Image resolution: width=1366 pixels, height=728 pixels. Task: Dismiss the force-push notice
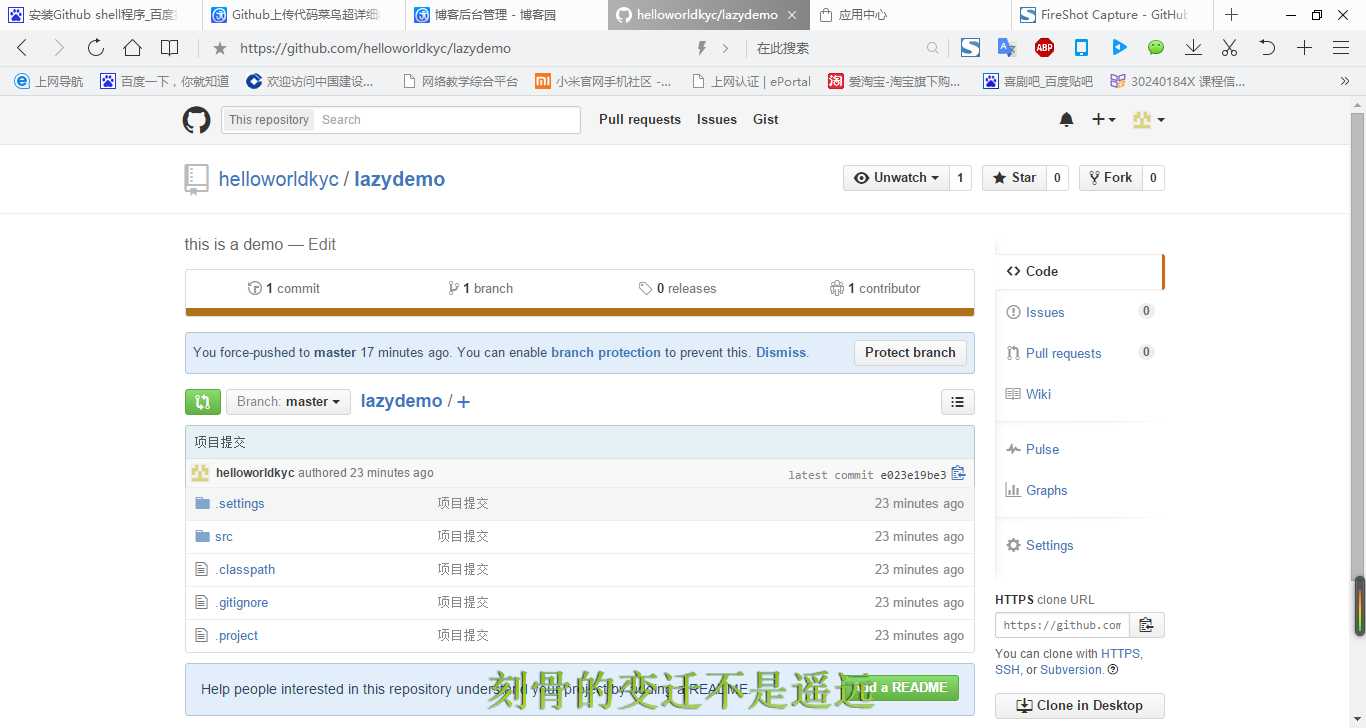tap(781, 353)
